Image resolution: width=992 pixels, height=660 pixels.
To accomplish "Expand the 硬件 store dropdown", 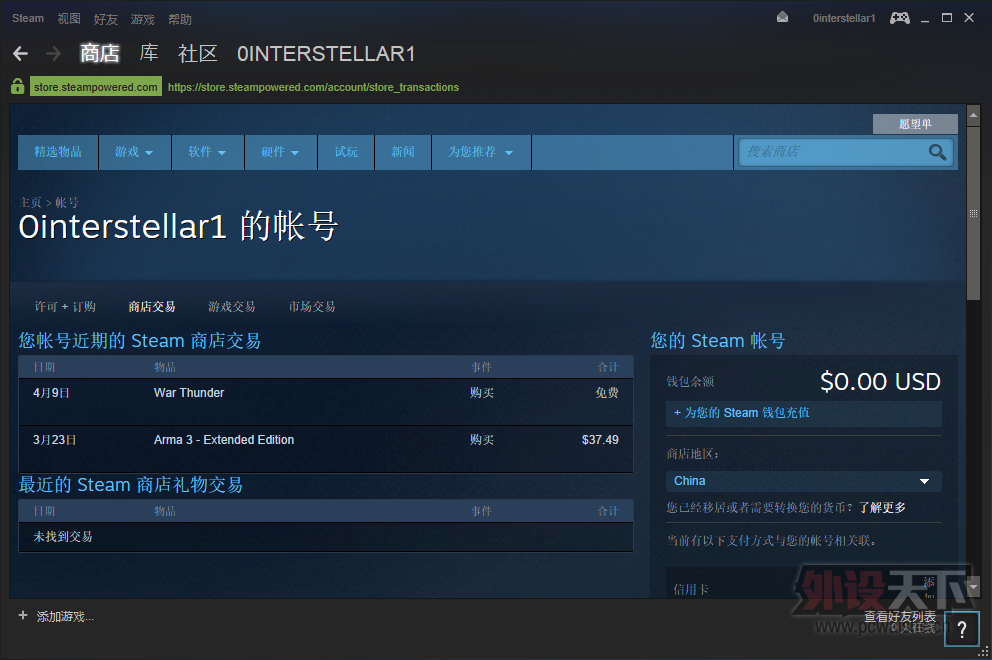I will click(280, 152).
